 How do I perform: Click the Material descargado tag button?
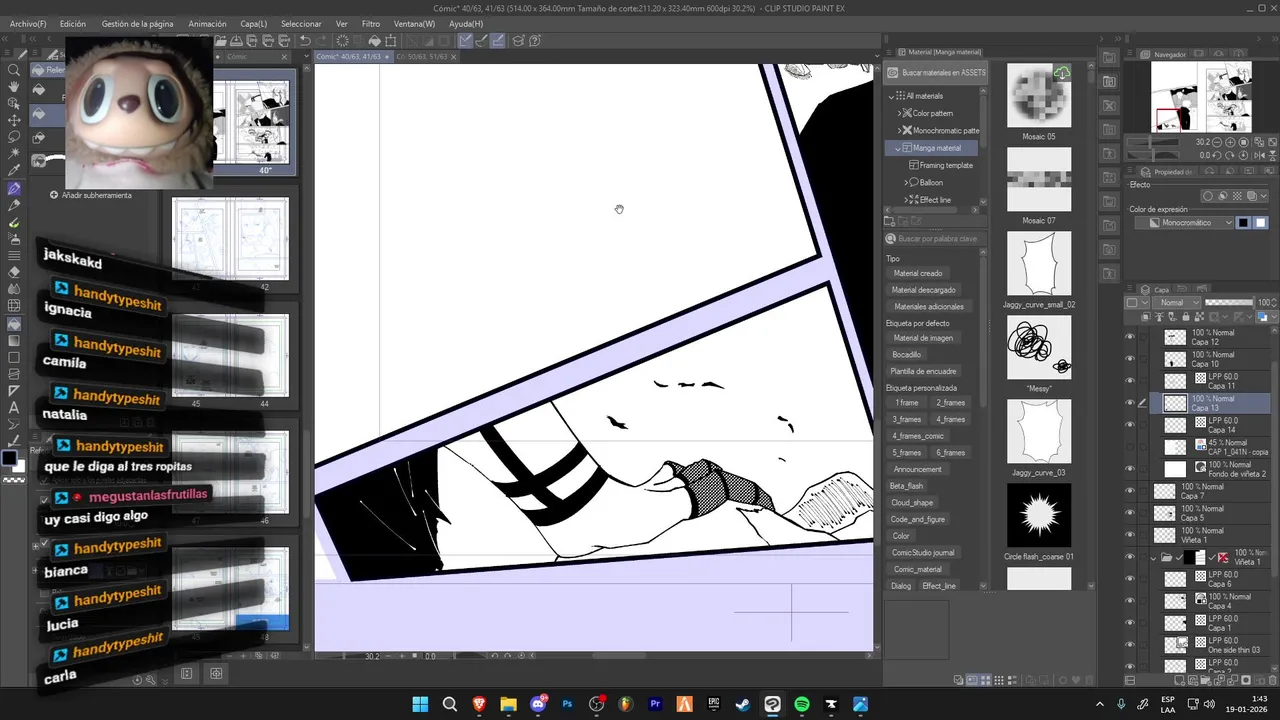pos(924,290)
